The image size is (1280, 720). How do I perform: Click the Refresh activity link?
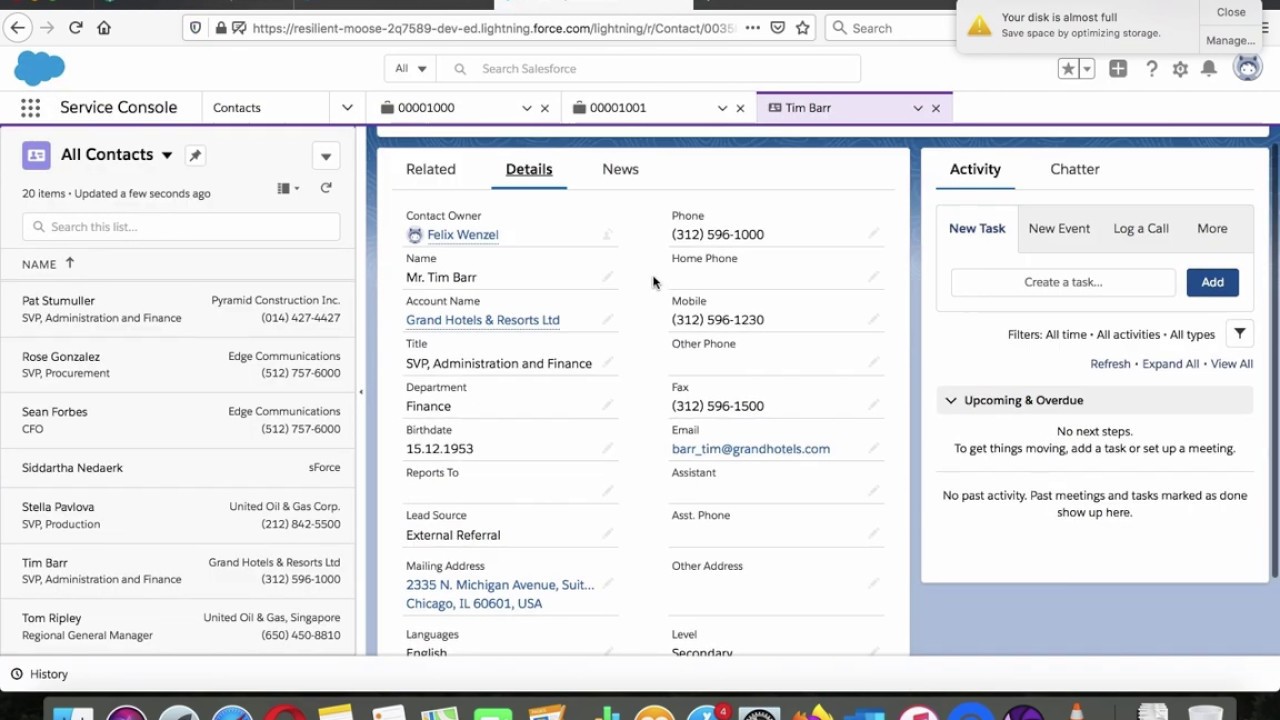[1110, 364]
